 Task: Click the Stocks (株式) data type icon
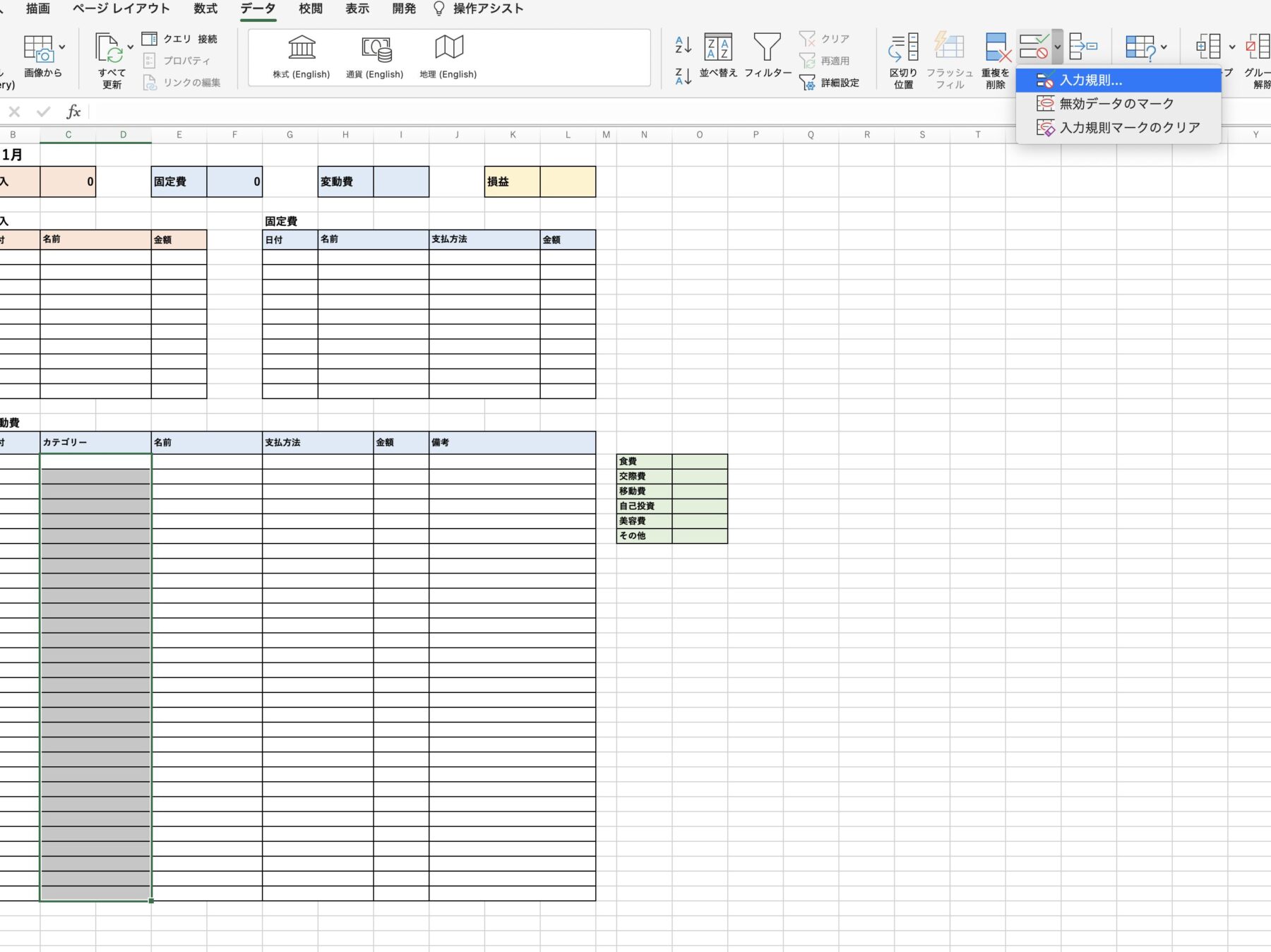coord(302,48)
